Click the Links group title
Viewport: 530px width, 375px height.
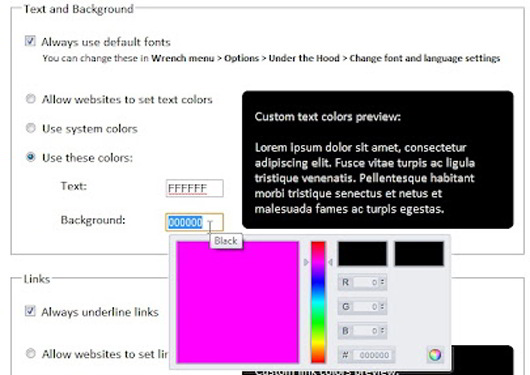tap(37, 279)
